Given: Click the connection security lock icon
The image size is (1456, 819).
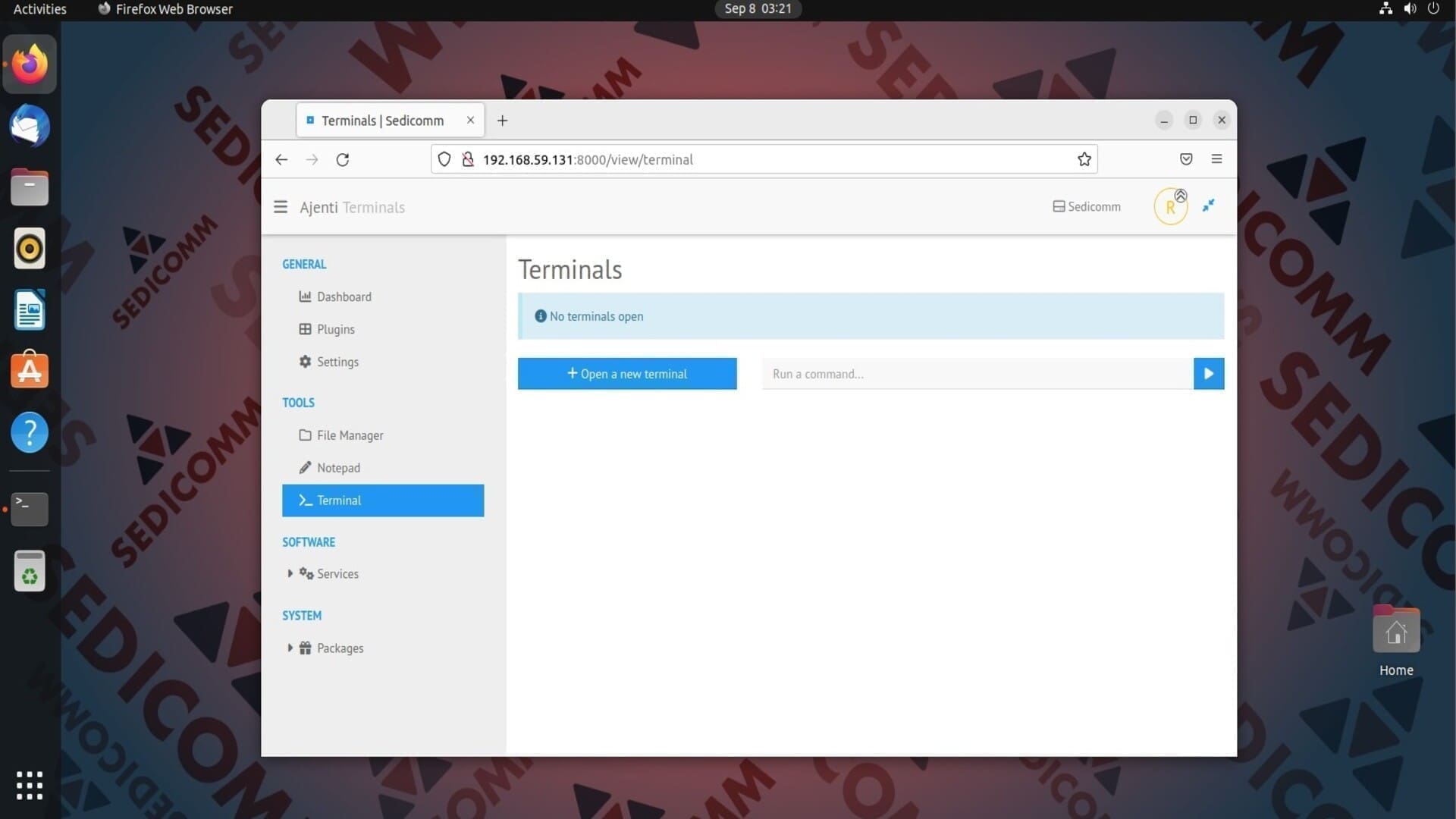Looking at the screenshot, I should 468,159.
